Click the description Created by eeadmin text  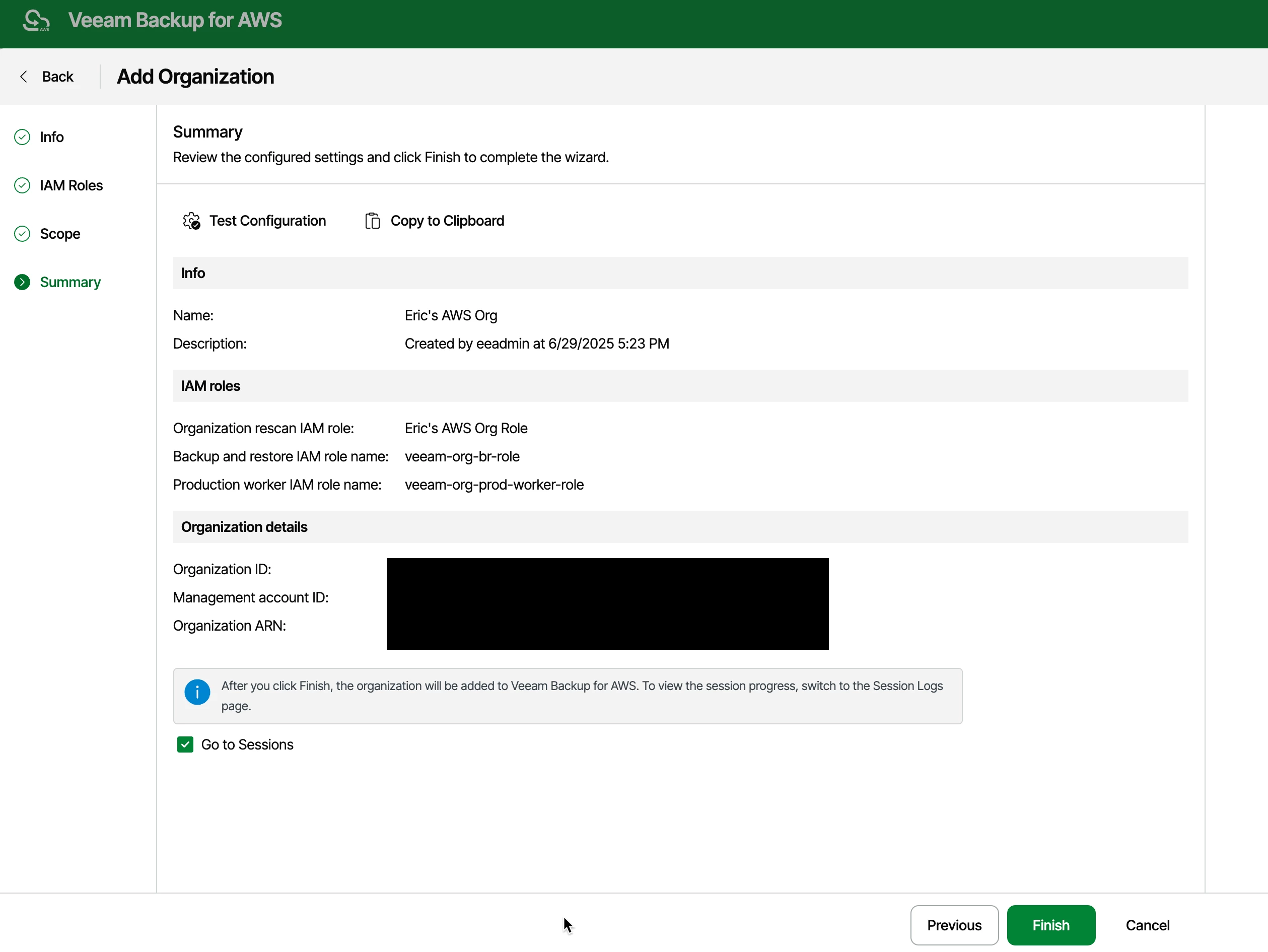pos(536,344)
